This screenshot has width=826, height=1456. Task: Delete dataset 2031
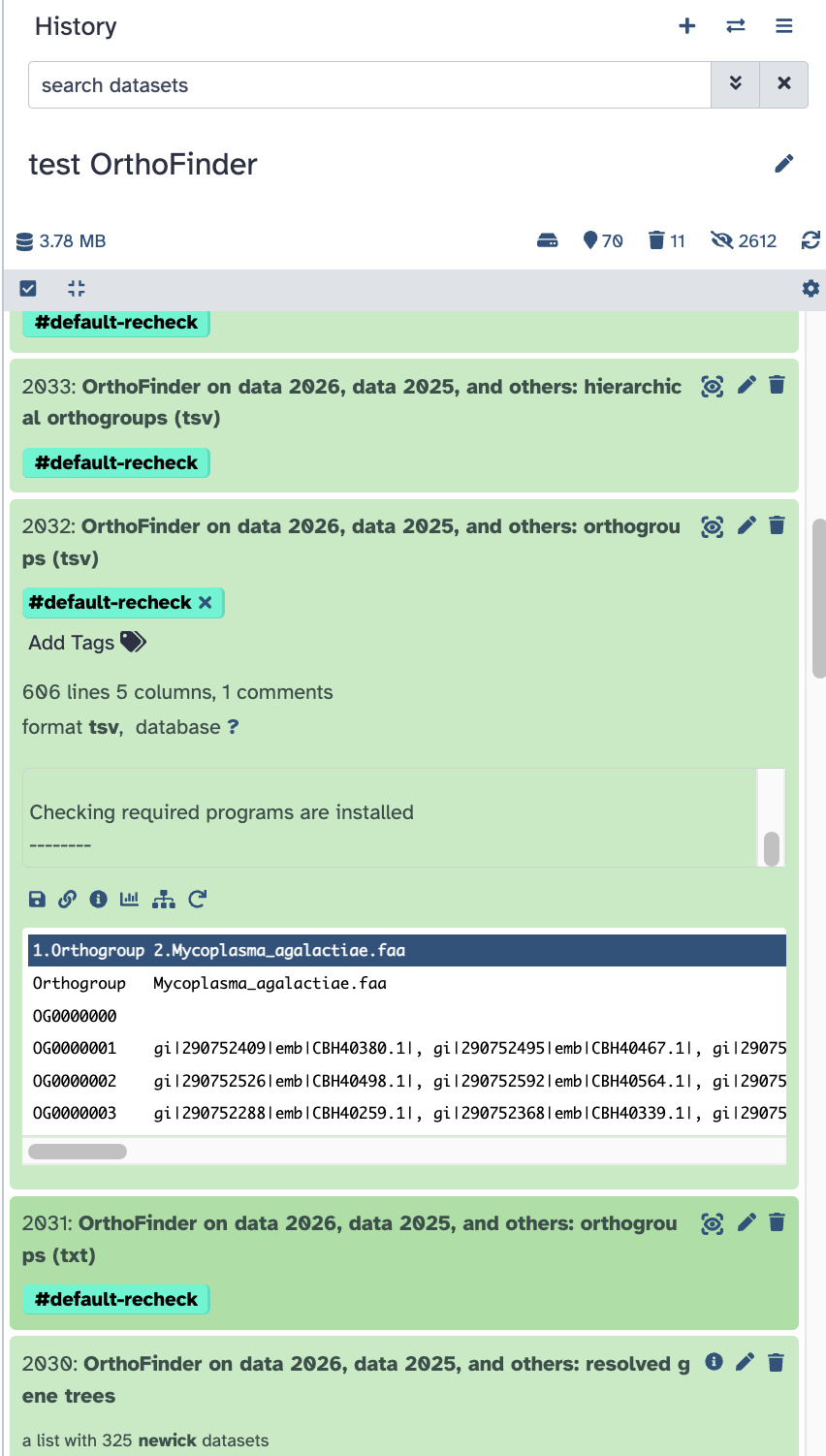(x=777, y=1222)
